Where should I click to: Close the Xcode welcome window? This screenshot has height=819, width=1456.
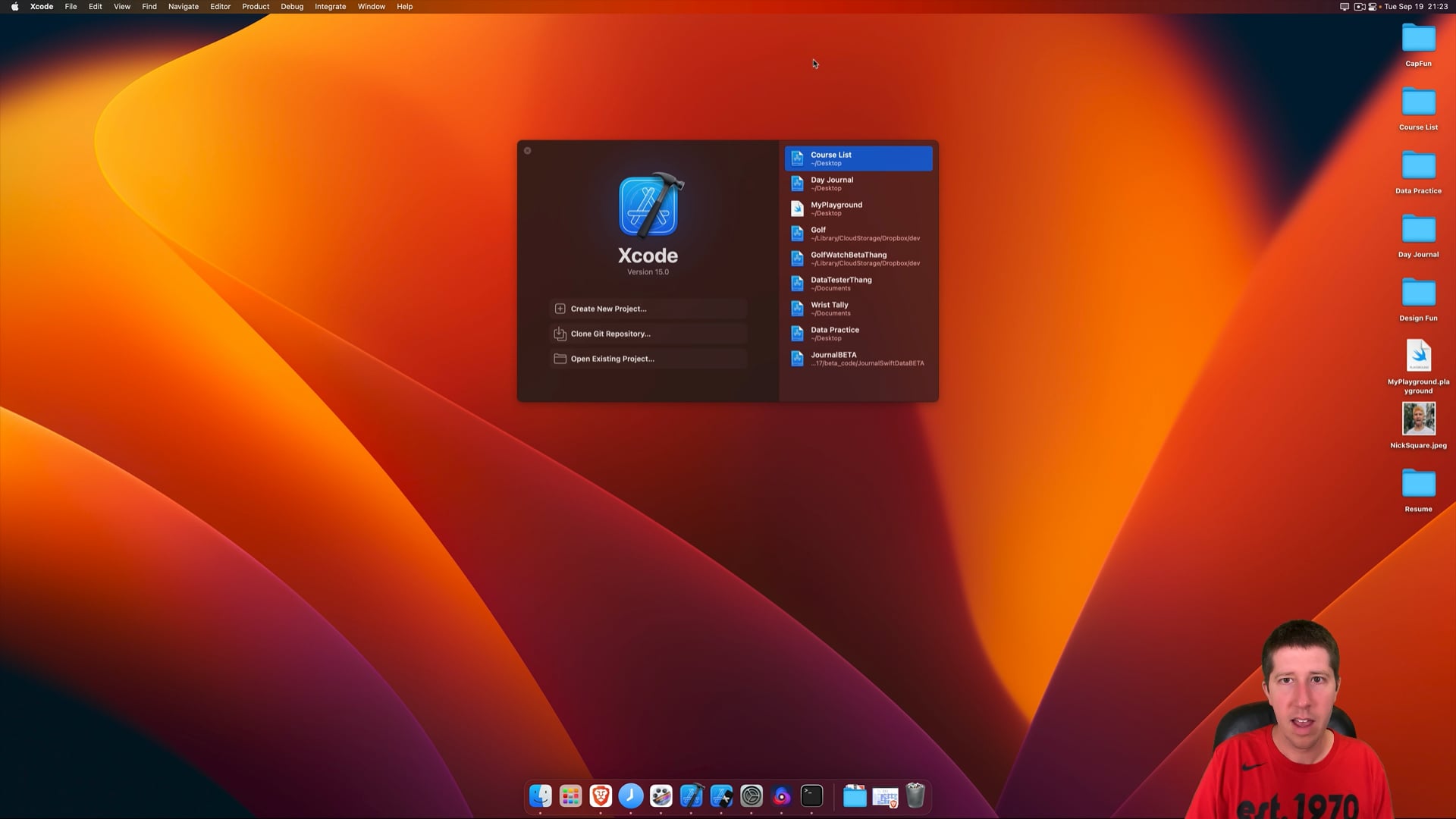coord(528,151)
